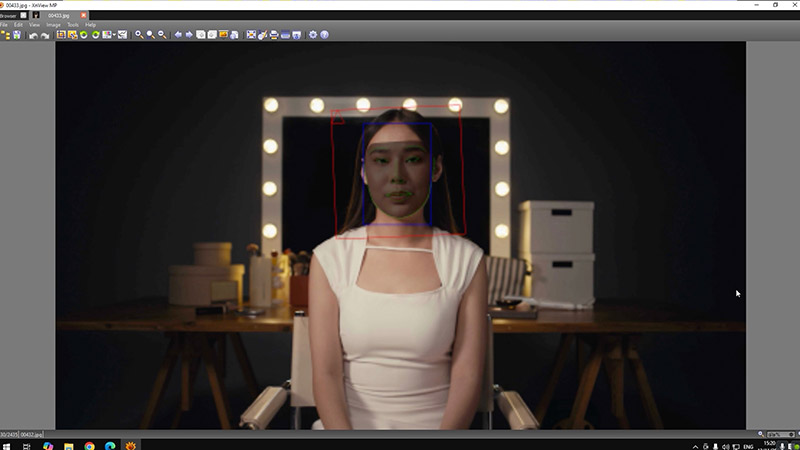Toggle the fullscreen view icon

point(251,35)
